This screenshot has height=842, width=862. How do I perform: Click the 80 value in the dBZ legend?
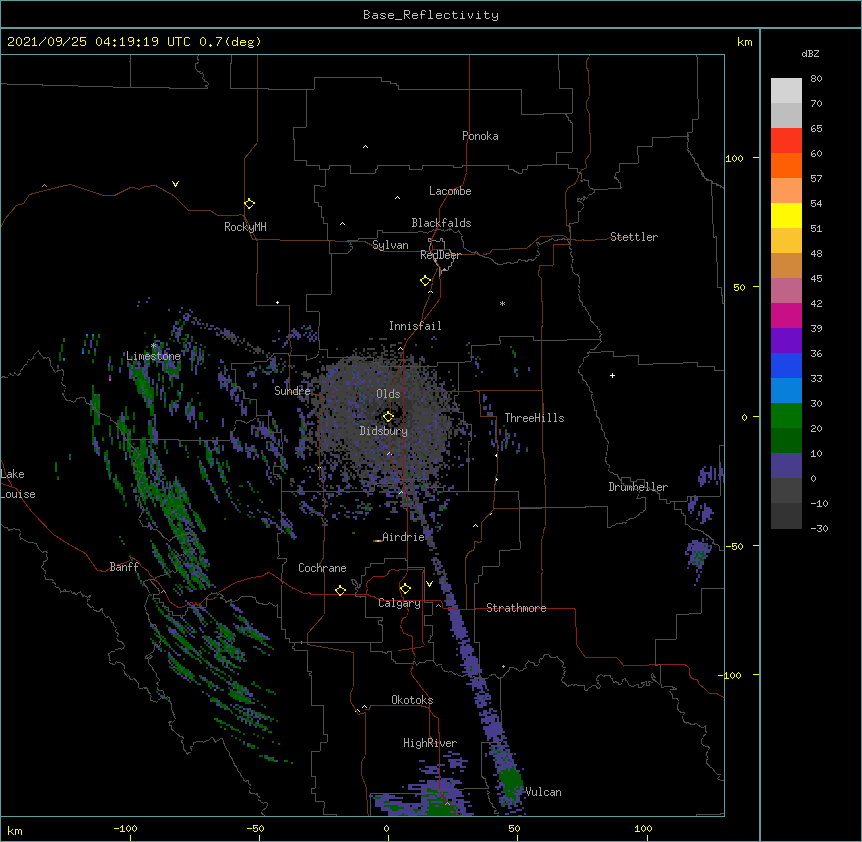point(816,79)
